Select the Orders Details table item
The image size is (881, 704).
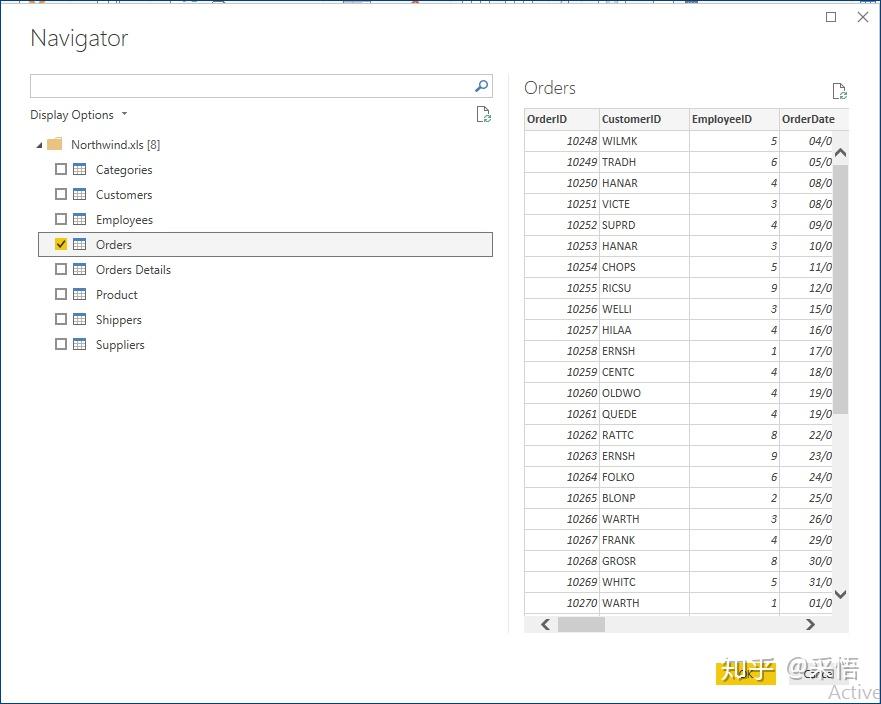[x=133, y=270]
